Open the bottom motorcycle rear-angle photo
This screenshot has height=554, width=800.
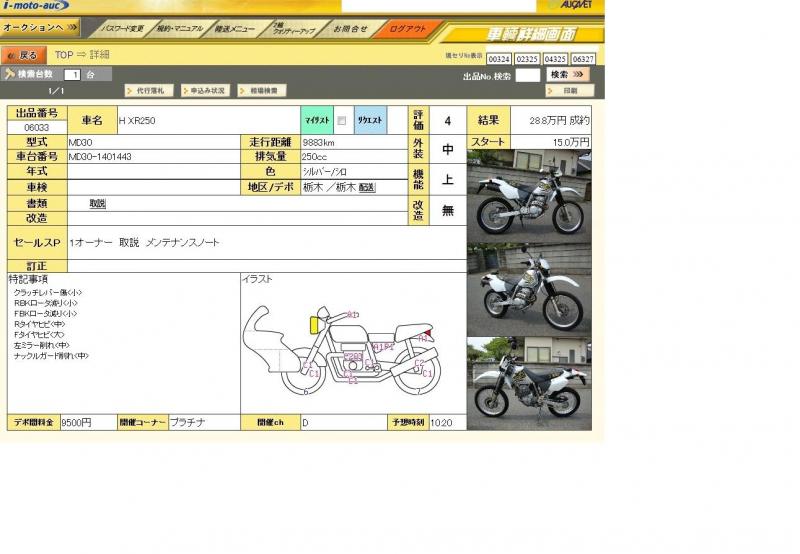pyautogui.click(x=529, y=383)
